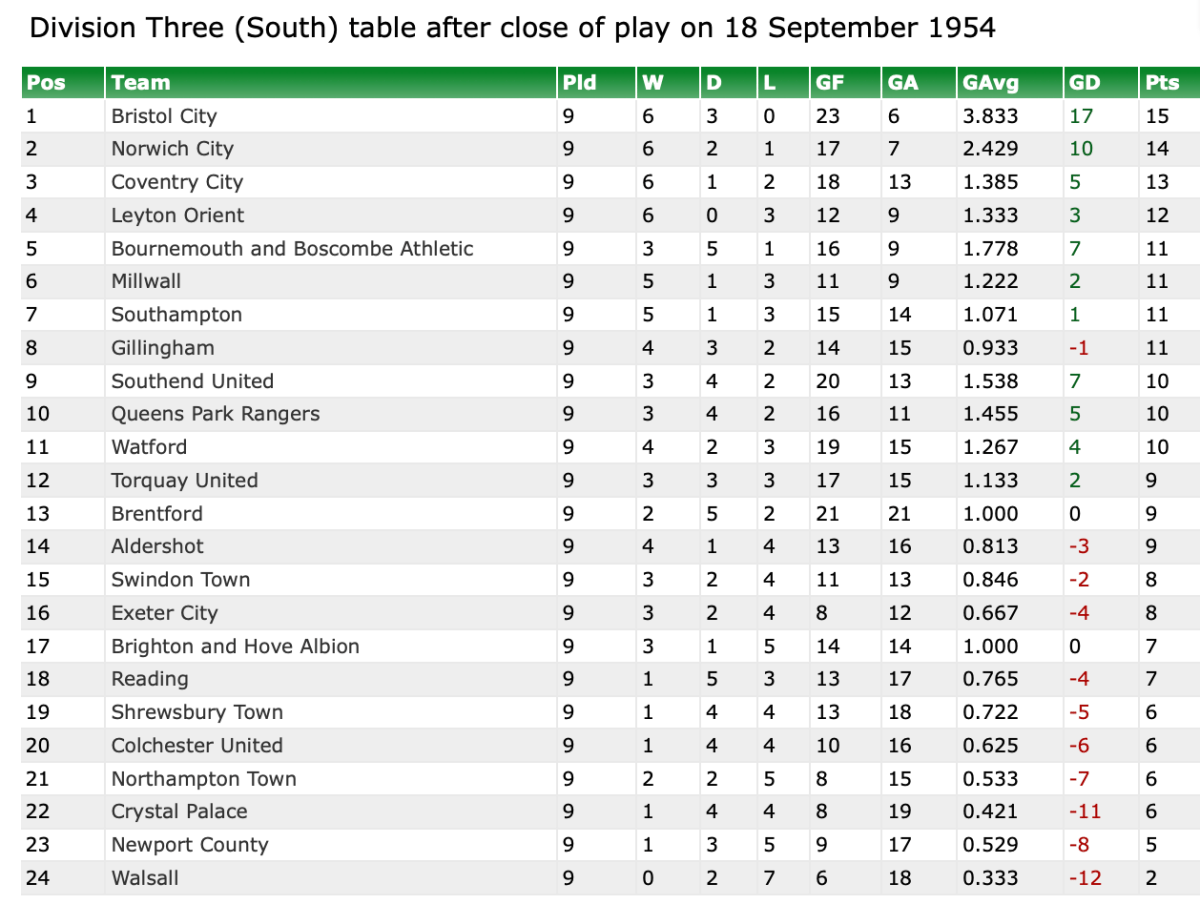Click the GF column header
Image resolution: width=1200 pixels, height=904 pixels.
830,83
